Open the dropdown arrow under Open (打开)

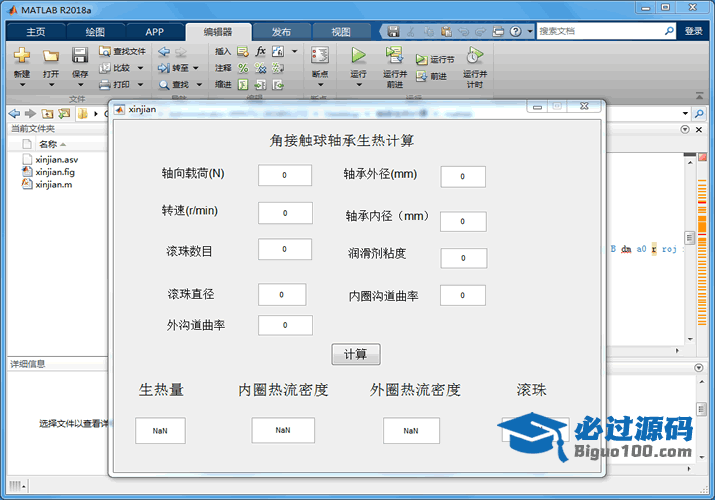pyautogui.click(x=51, y=85)
